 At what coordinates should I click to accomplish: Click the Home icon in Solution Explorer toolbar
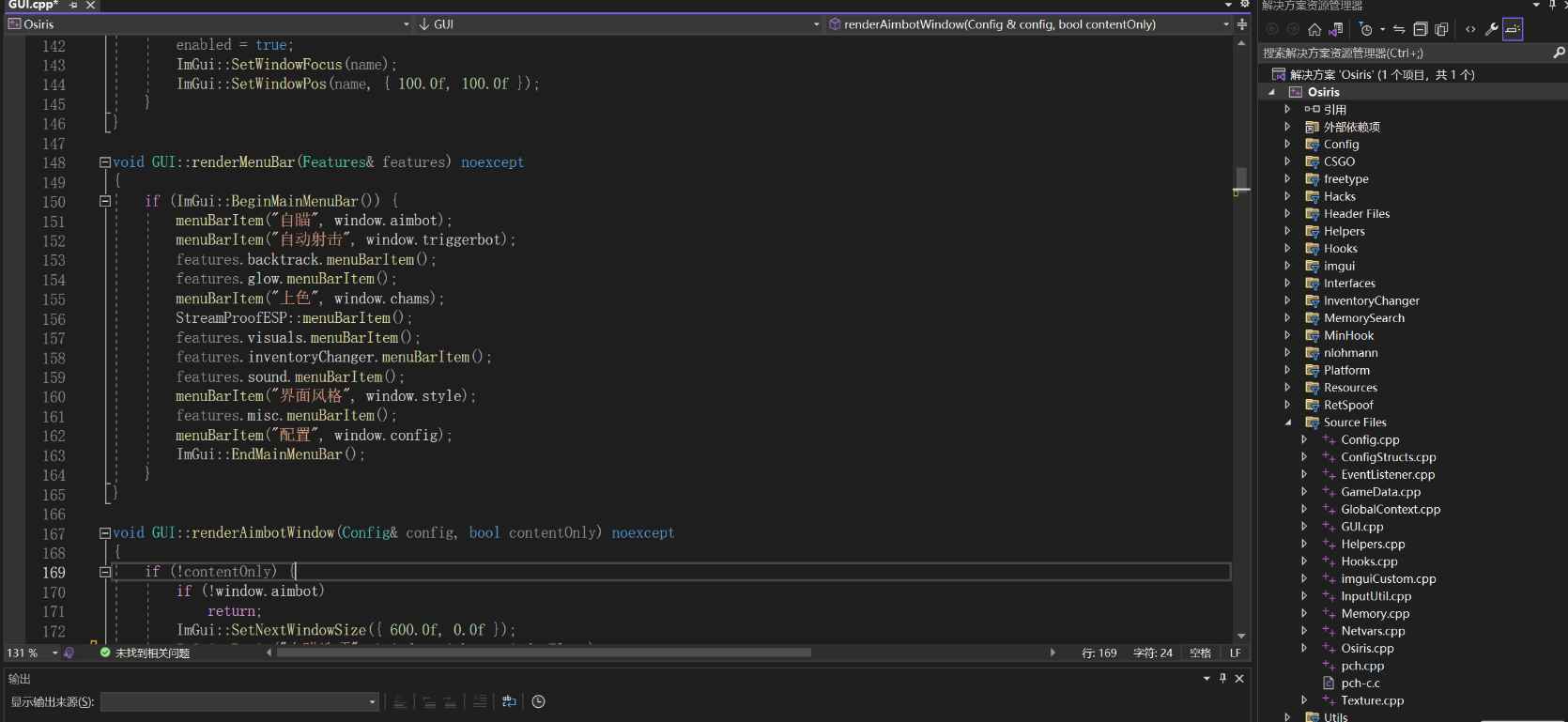coord(1314,29)
